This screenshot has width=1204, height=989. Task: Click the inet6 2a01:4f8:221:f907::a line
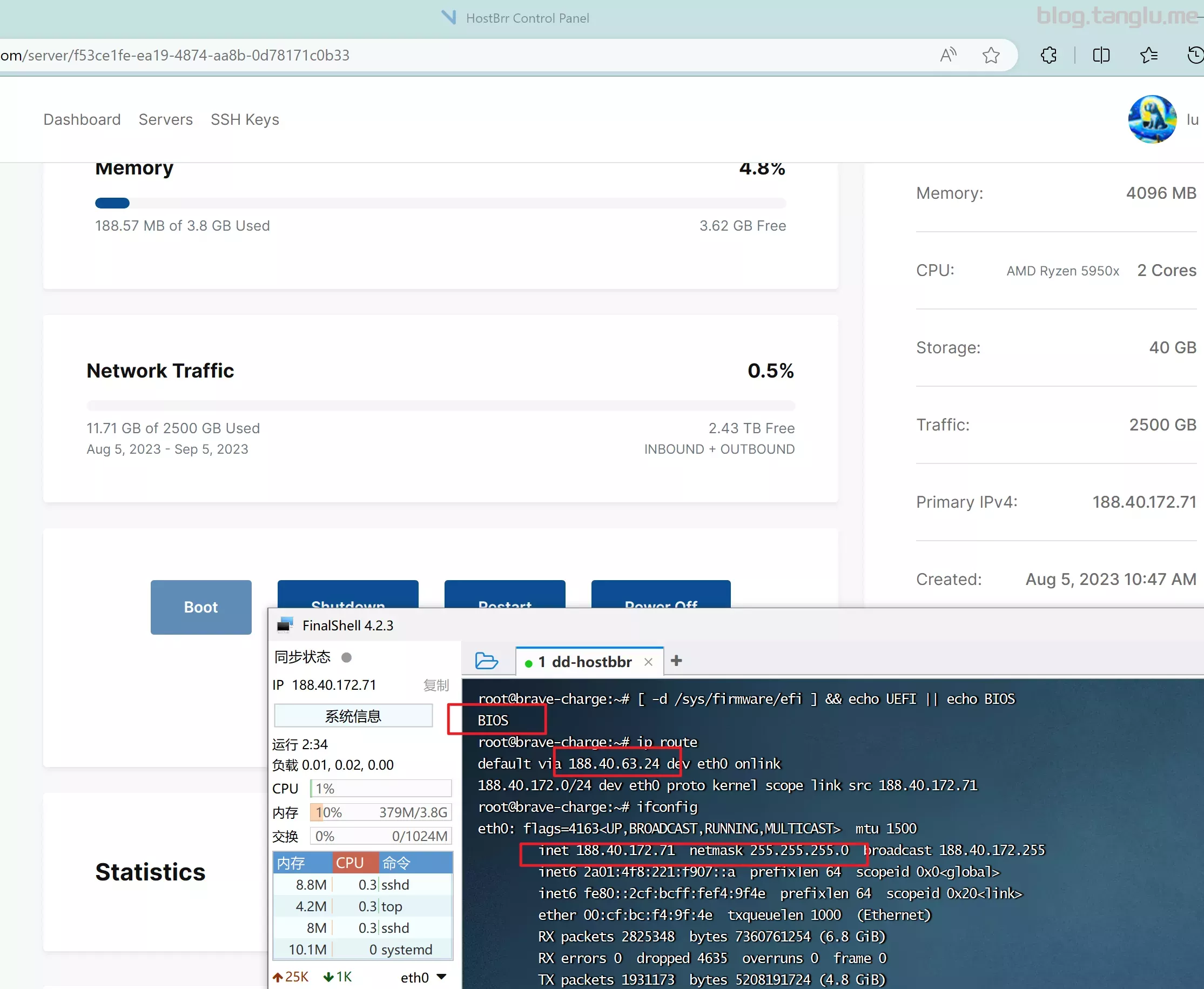pos(769,872)
